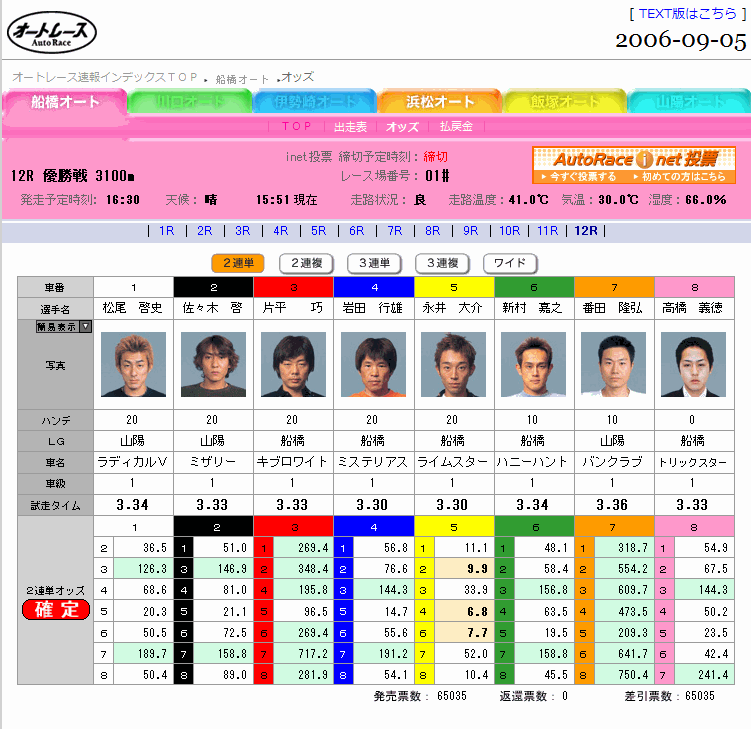Go to race 7R
Image resolution: width=751 pixels, height=729 pixels.
point(395,231)
